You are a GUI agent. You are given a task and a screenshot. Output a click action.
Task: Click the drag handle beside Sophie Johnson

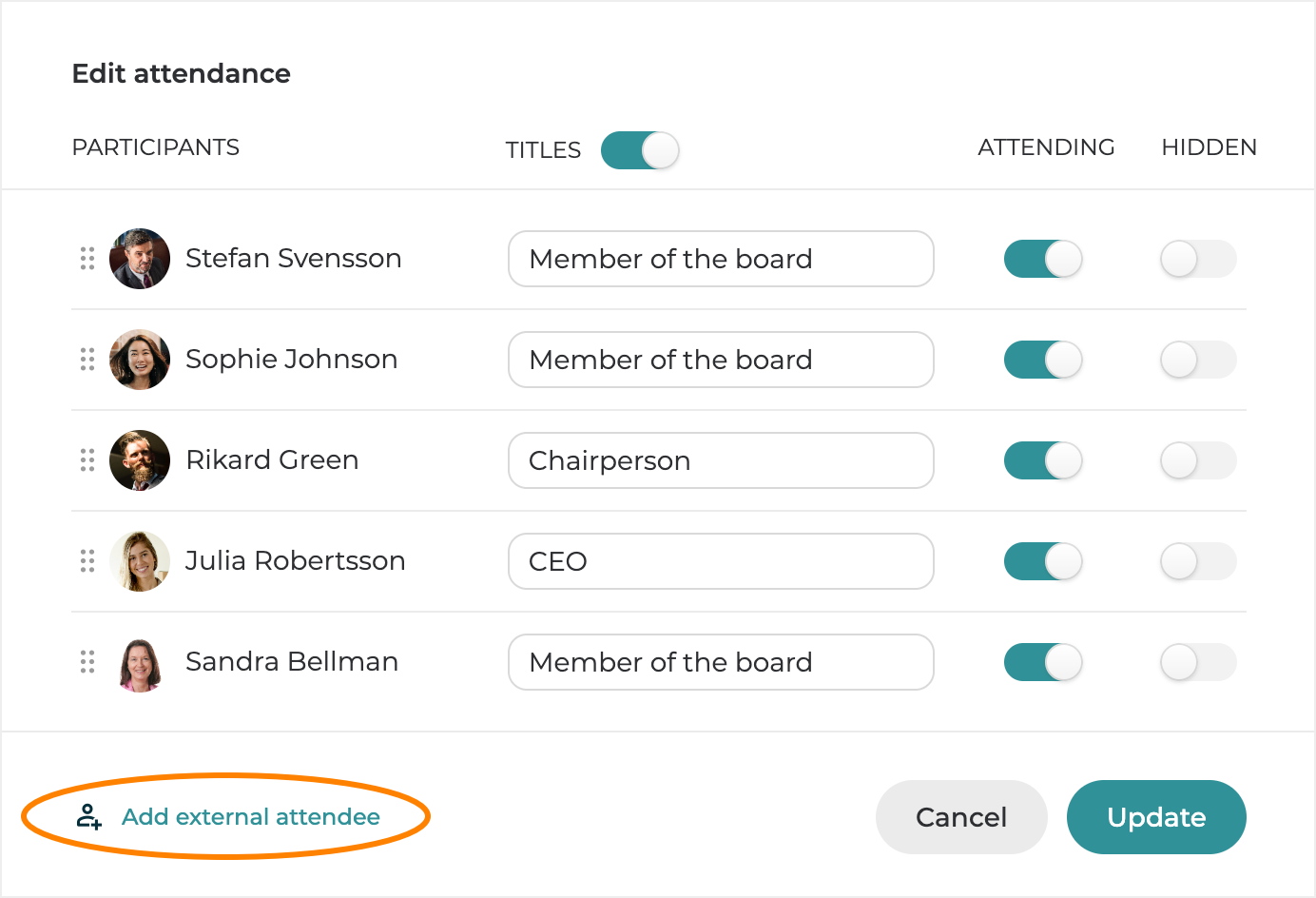click(87, 360)
